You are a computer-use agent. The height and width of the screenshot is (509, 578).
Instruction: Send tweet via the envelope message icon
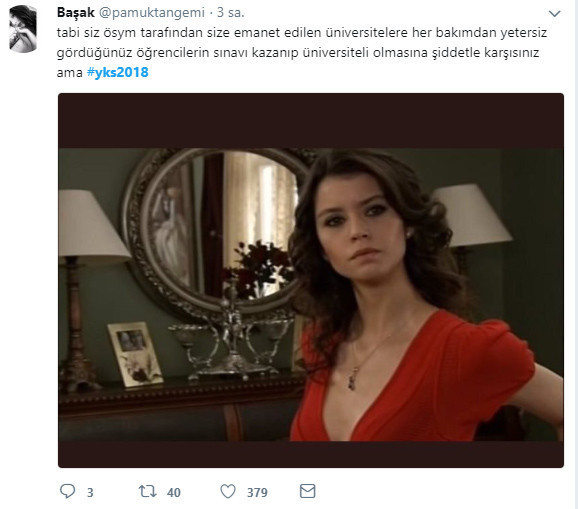tap(307, 491)
